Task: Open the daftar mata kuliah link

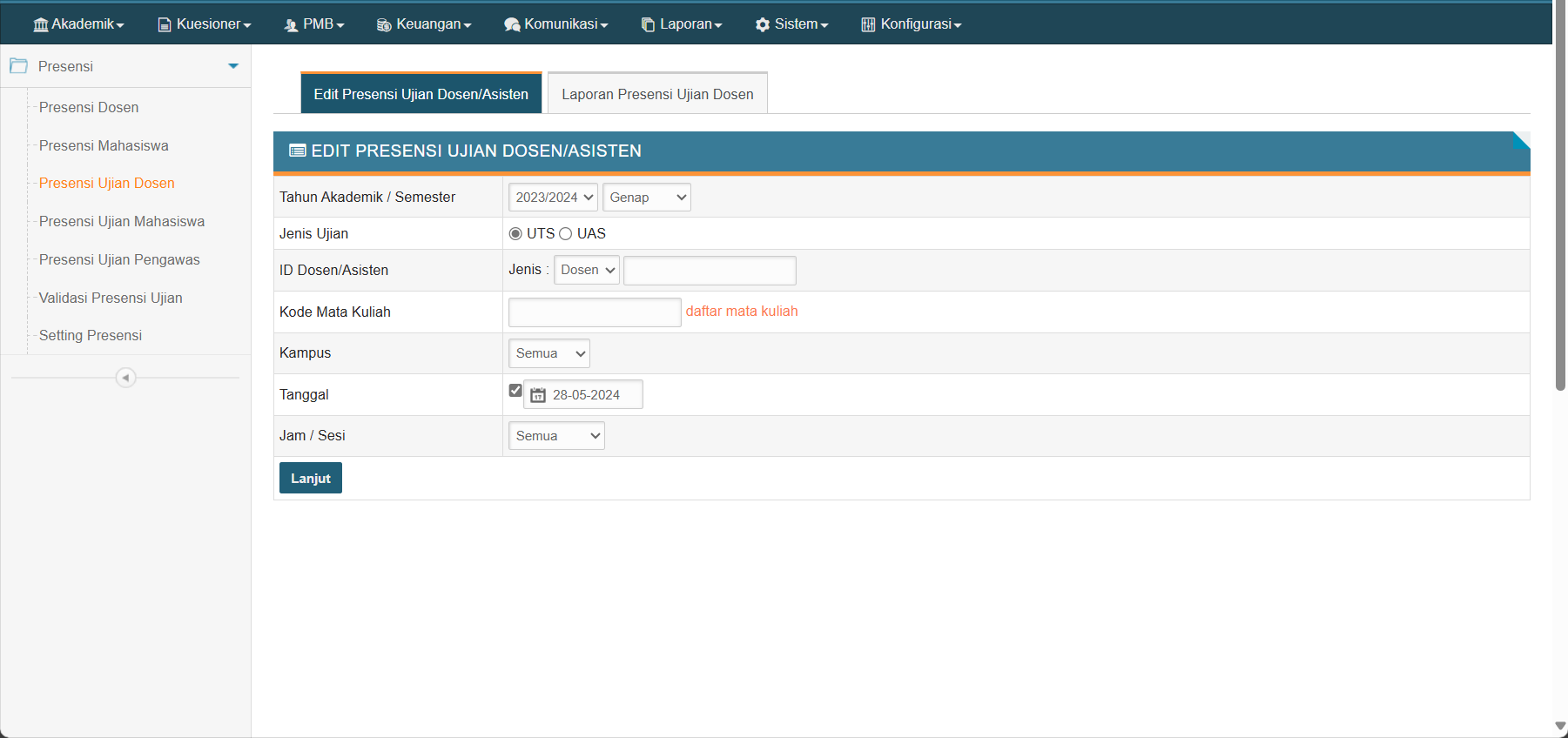Action: pyautogui.click(x=742, y=312)
